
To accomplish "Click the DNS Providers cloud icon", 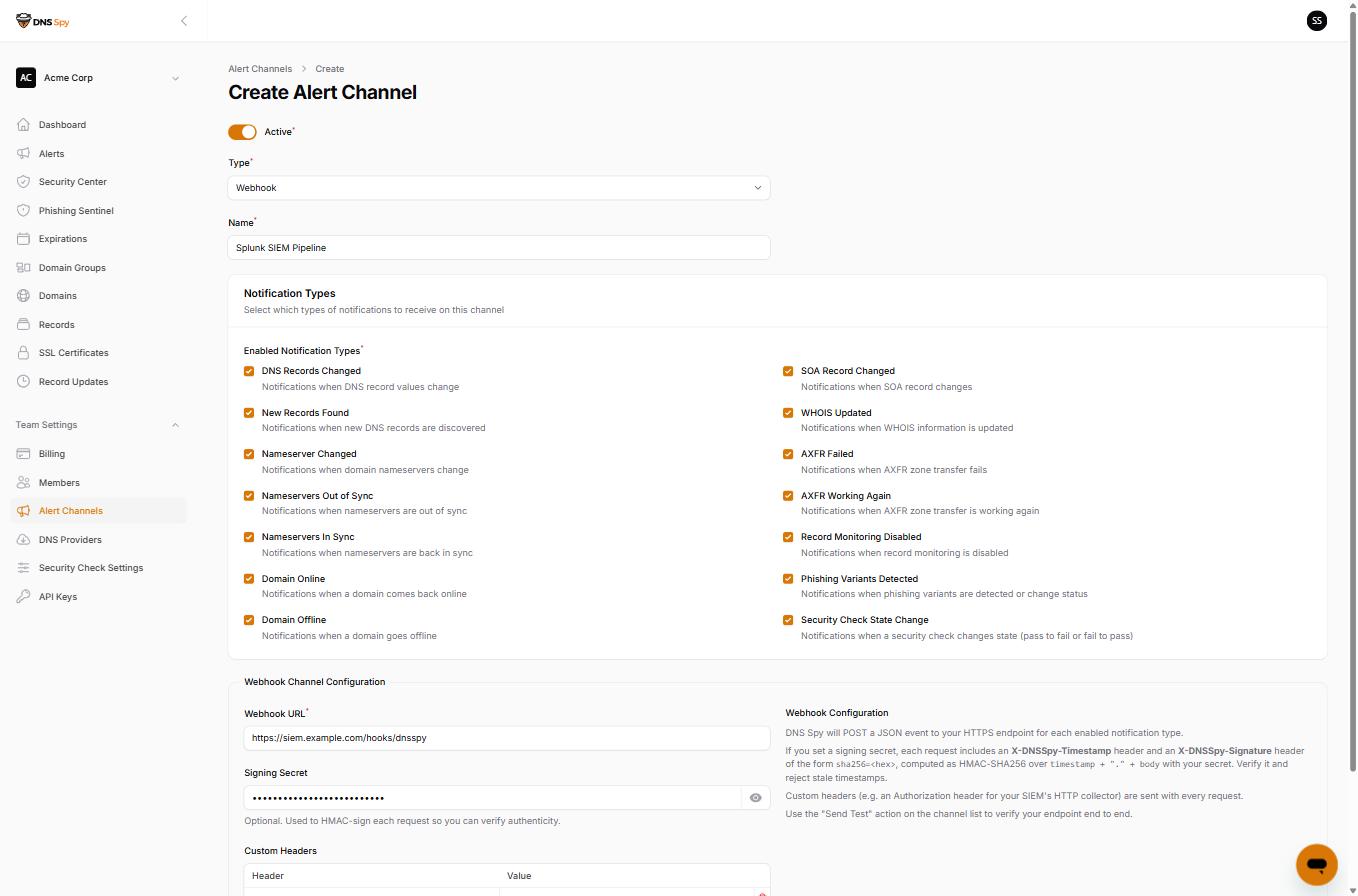I will pos(24,540).
